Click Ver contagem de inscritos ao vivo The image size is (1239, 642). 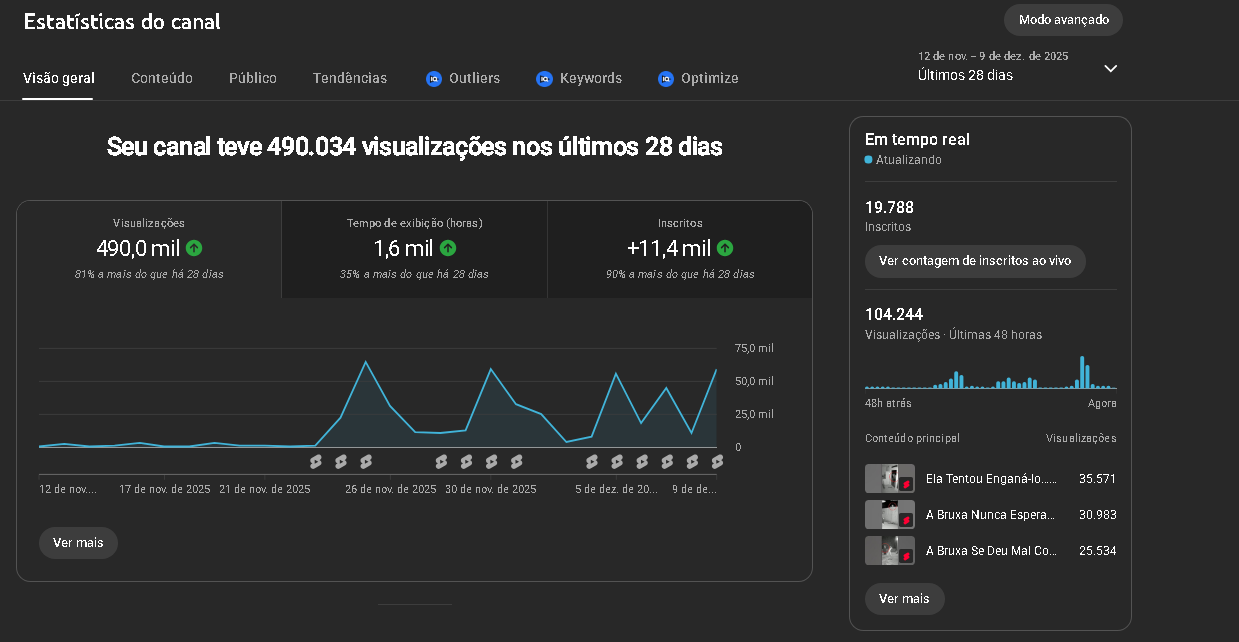tap(975, 261)
